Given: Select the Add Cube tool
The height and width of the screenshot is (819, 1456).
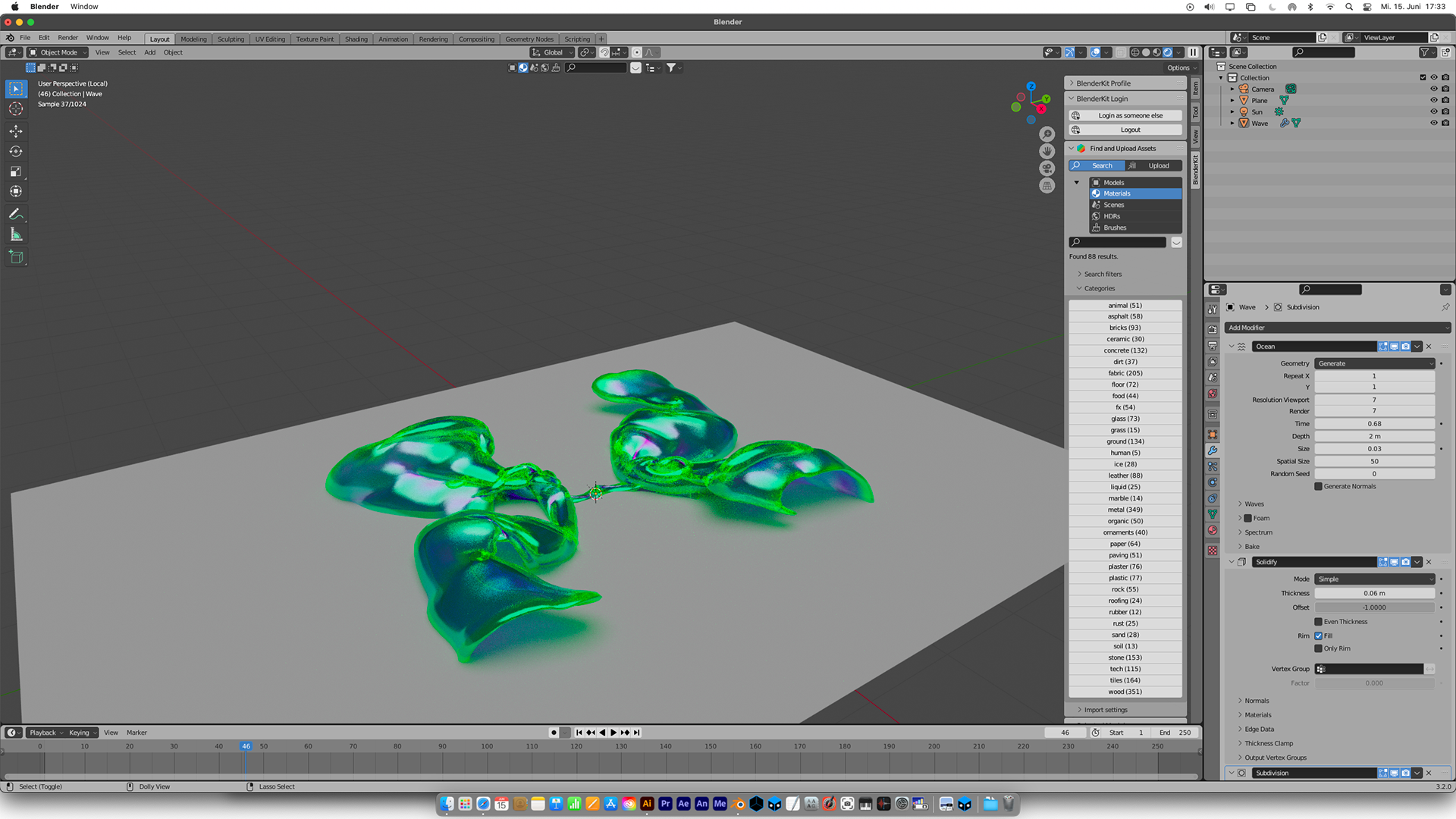Looking at the screenshot, I should 16,257.
